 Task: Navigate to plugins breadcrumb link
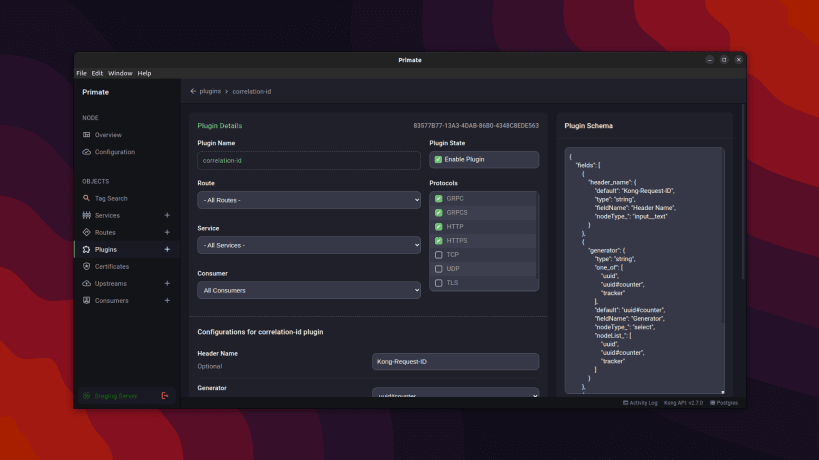click(210, 91)
